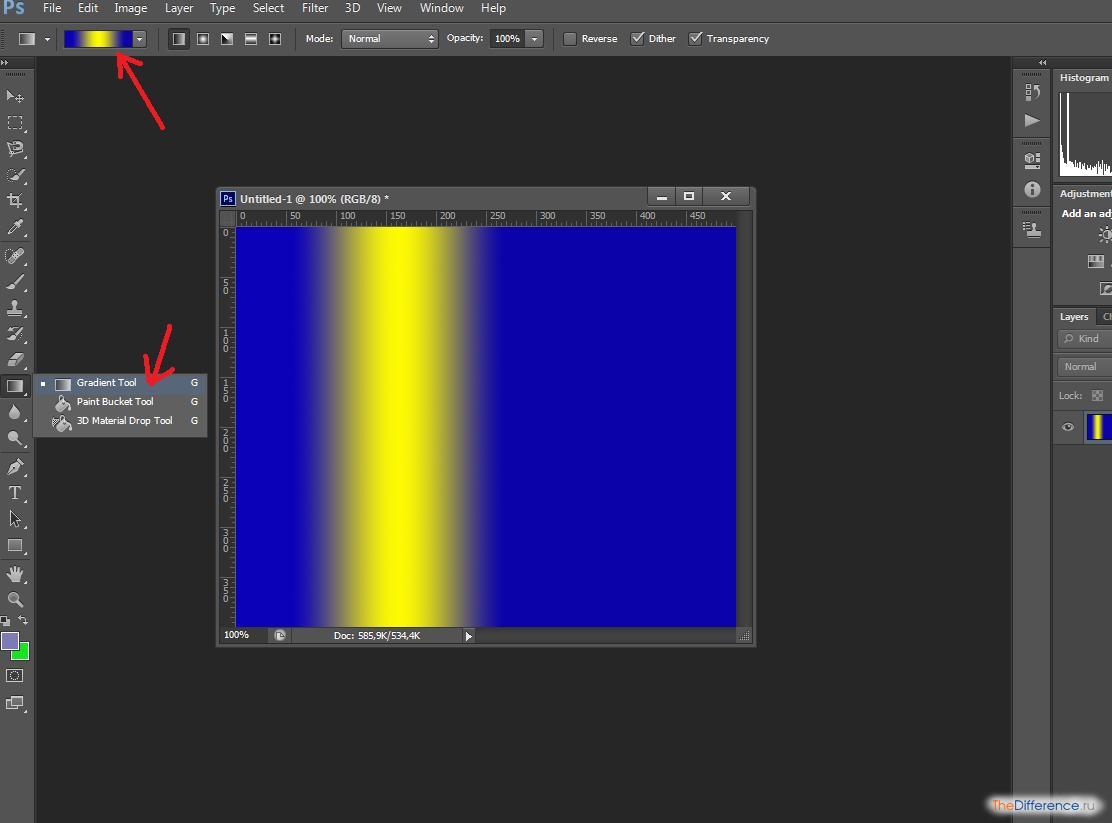Select the Dodge tool
This screenshot has width=1112, height=823.
15,438
